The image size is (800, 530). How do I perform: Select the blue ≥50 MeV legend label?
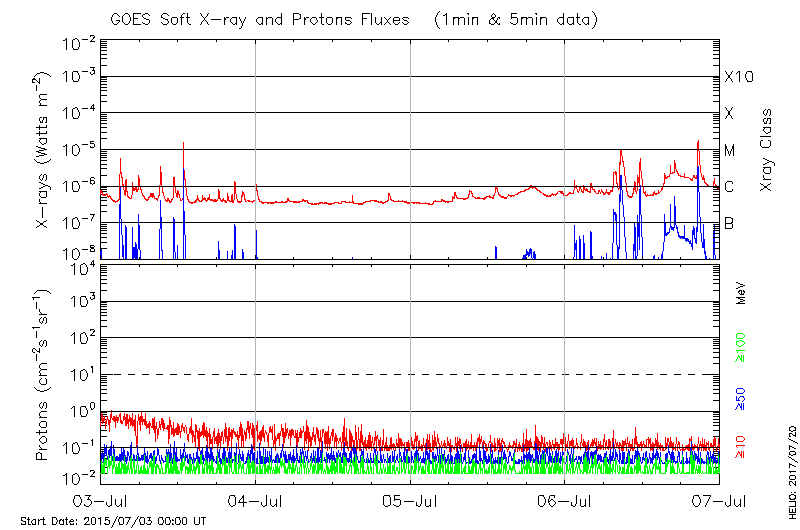[742, 400]
